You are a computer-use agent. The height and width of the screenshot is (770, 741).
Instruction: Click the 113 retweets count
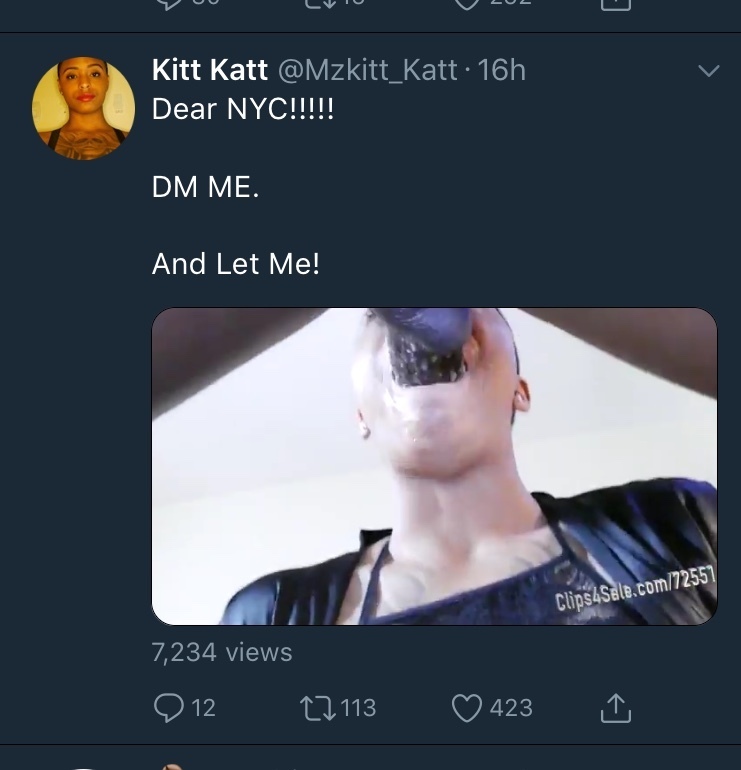tap(358, 708)
